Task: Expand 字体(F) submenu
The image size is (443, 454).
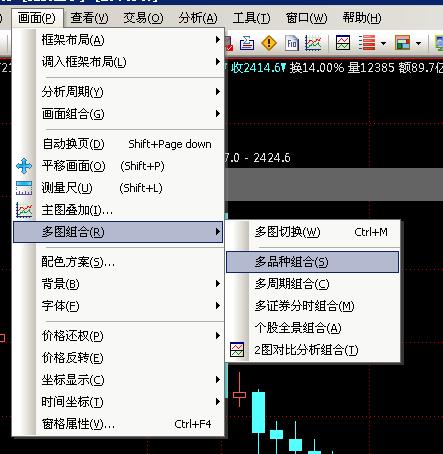Action: coord(118,306)
